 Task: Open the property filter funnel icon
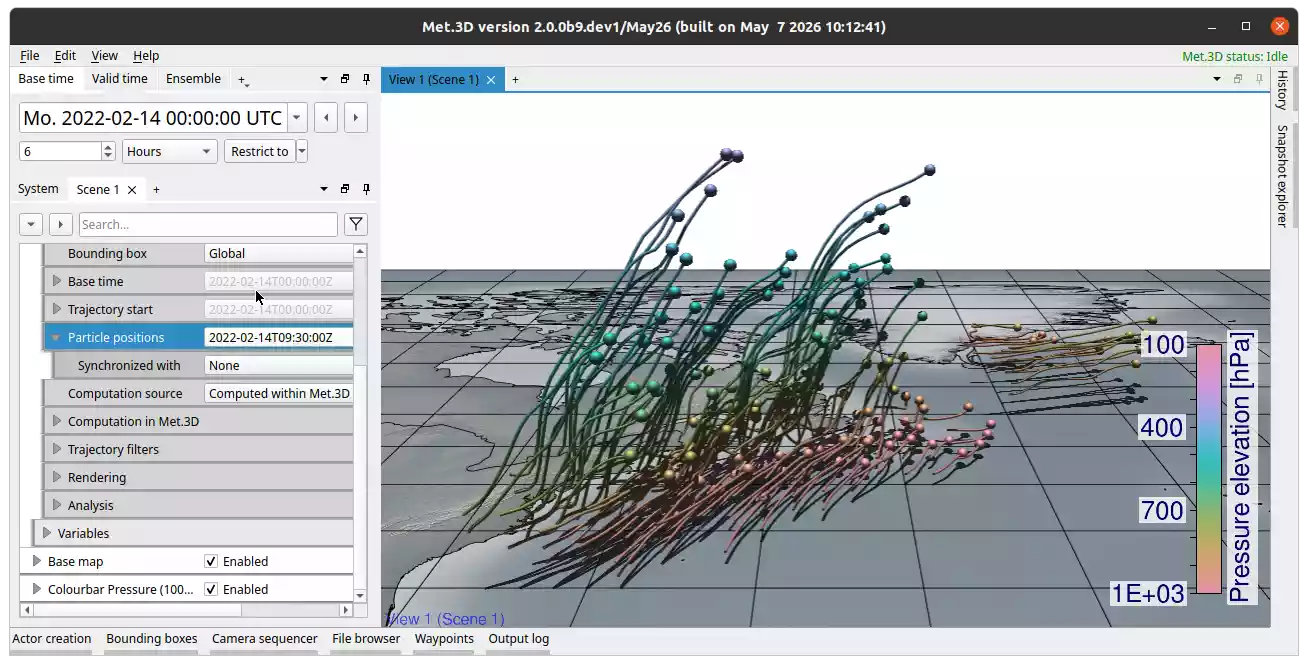pos(355,225)
